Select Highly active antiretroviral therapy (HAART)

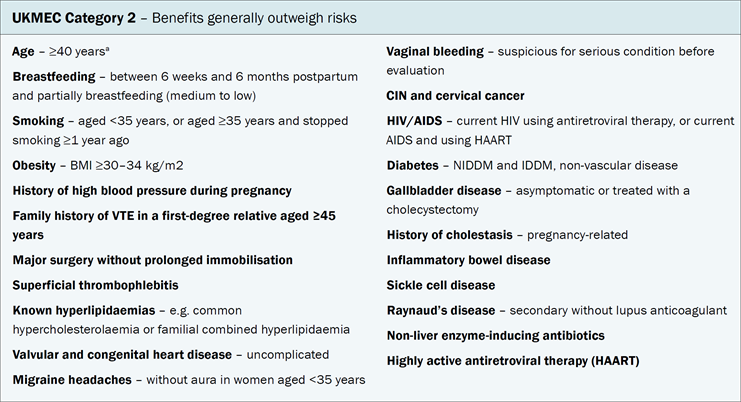pyautogui.click(x=513, y=361)
